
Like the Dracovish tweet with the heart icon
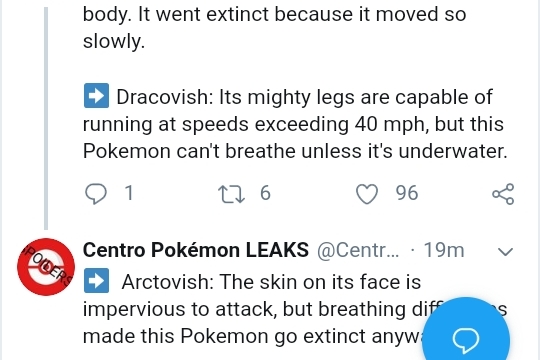pyautogui.click(x=367, y=194)
